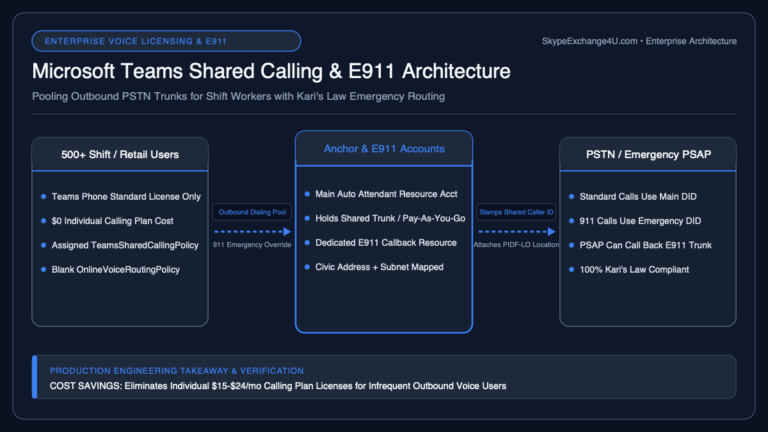Select the 500+ Shift / Retail Users header

120,154
